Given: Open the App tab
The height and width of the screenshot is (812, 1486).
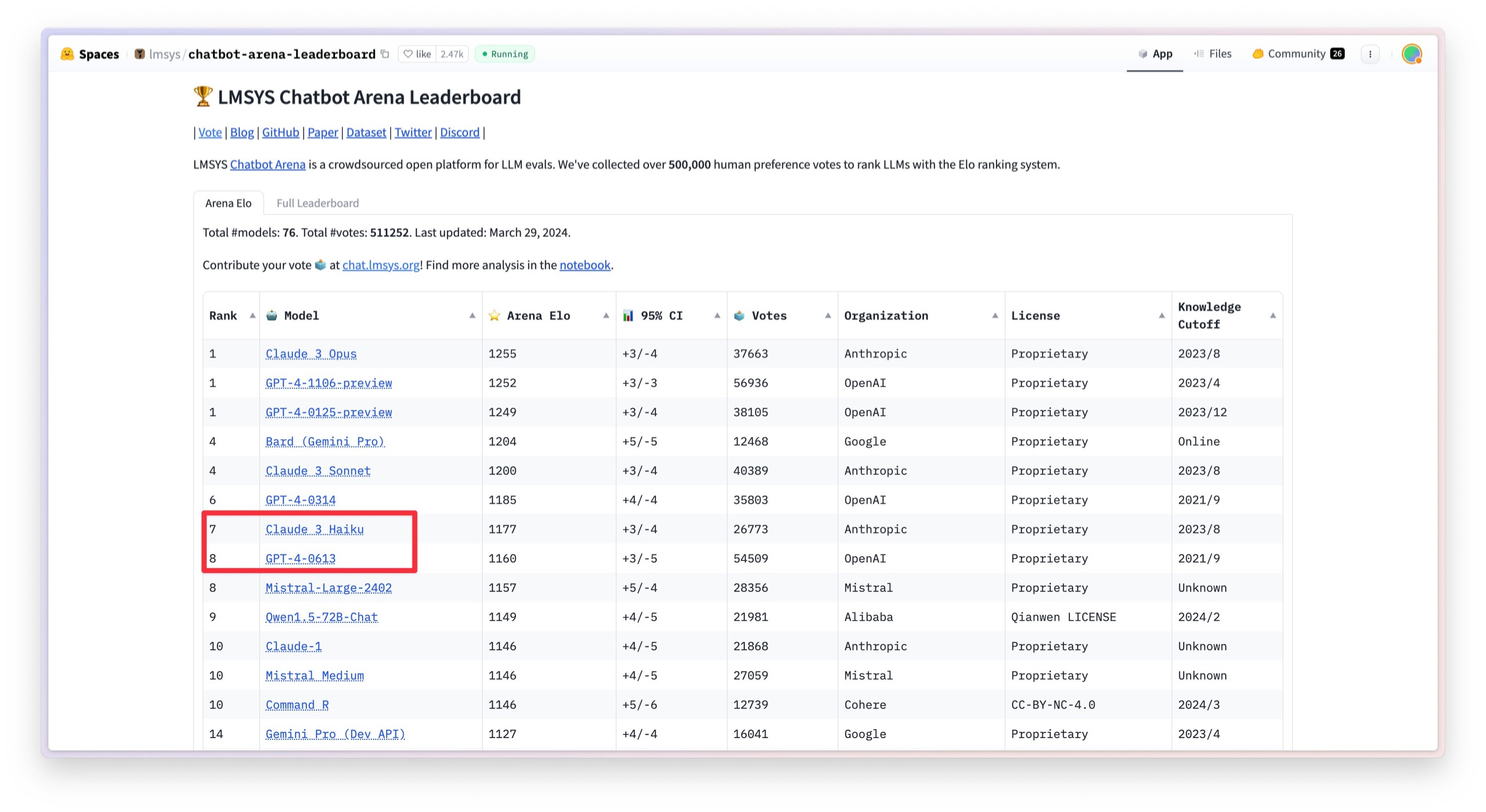Looking at the screenshot, I should [x=1155, y=54].
